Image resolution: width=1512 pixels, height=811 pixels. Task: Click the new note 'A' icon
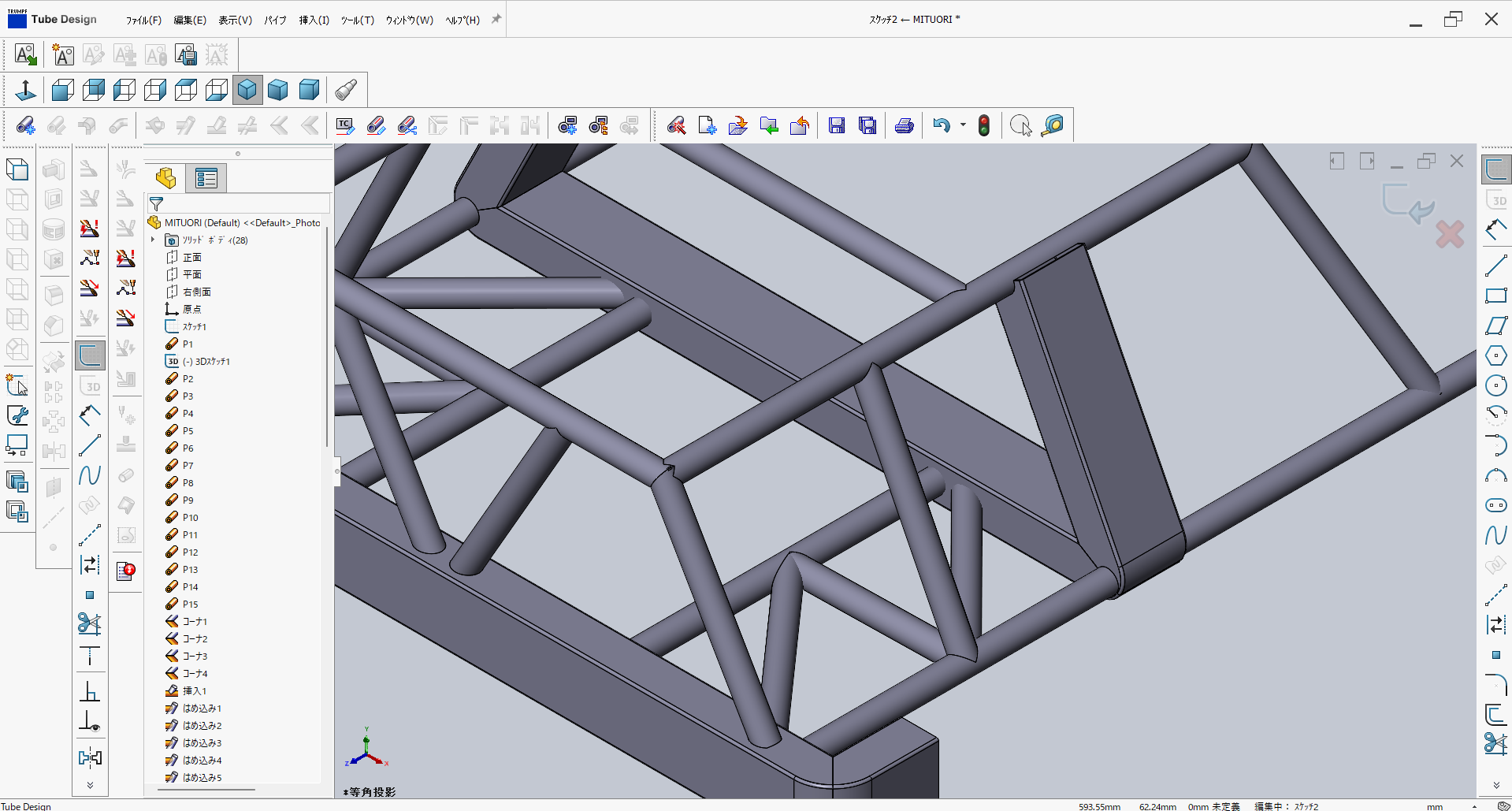pos(62,54)
